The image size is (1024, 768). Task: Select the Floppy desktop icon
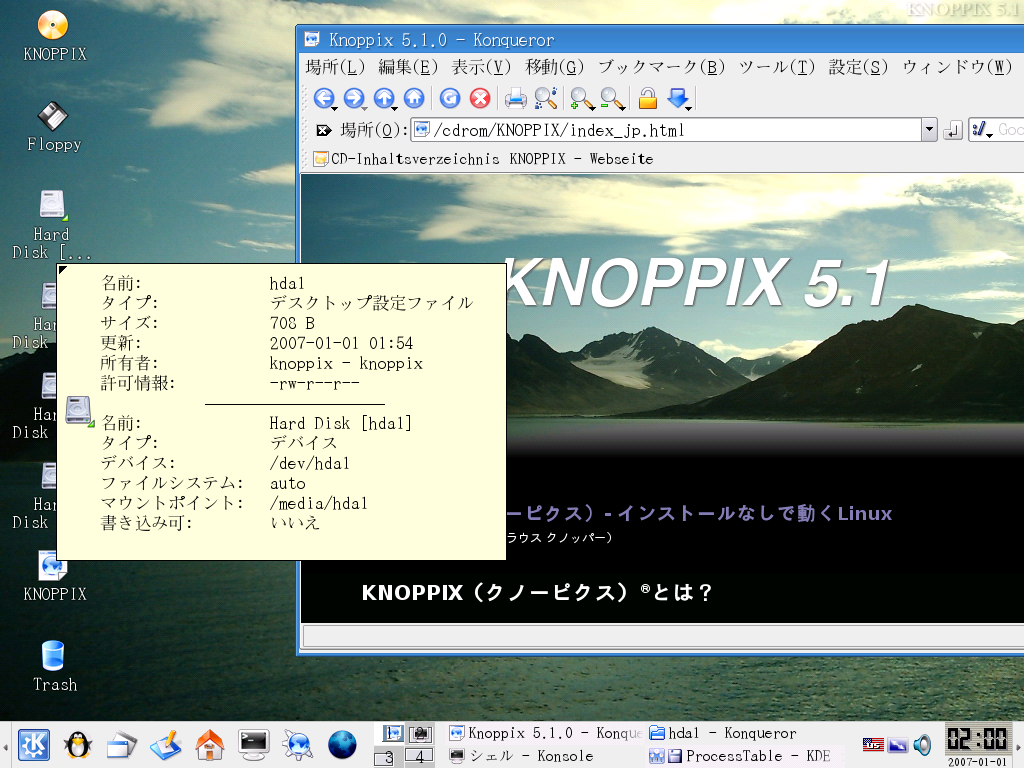(x=54, y=127)
